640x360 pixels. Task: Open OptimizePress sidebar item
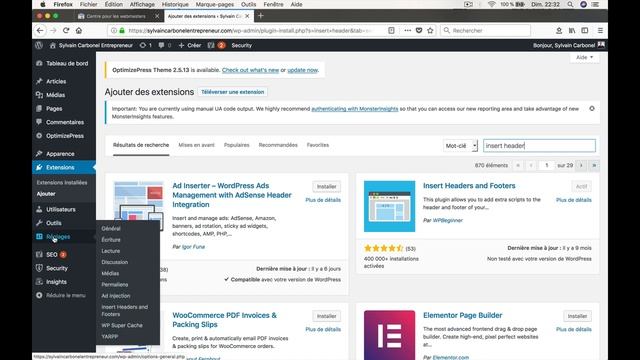coord(64,136)
